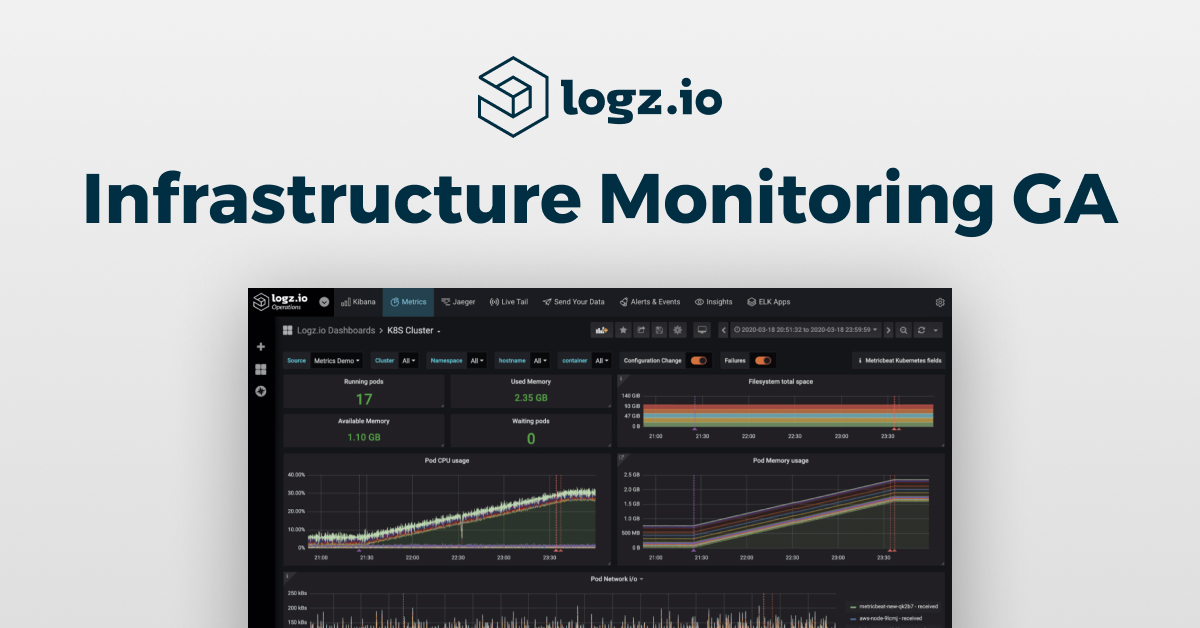The image size is (1200, 628).
Task: Click the Available Memory value 1.10 GB
Action: (x=363, y=437)
